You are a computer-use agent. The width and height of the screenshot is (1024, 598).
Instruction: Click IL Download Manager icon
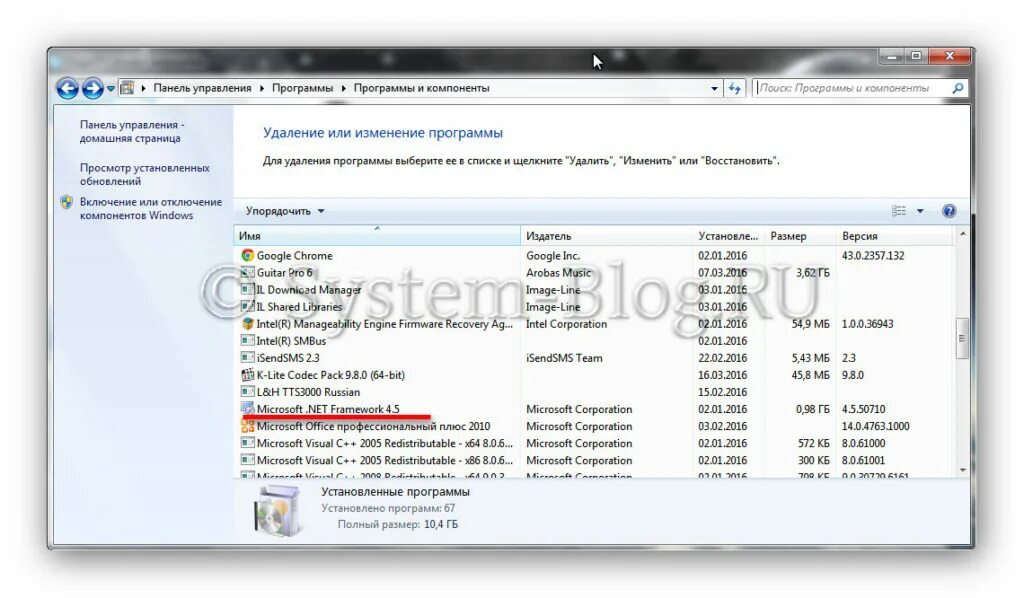coord(248,289)
